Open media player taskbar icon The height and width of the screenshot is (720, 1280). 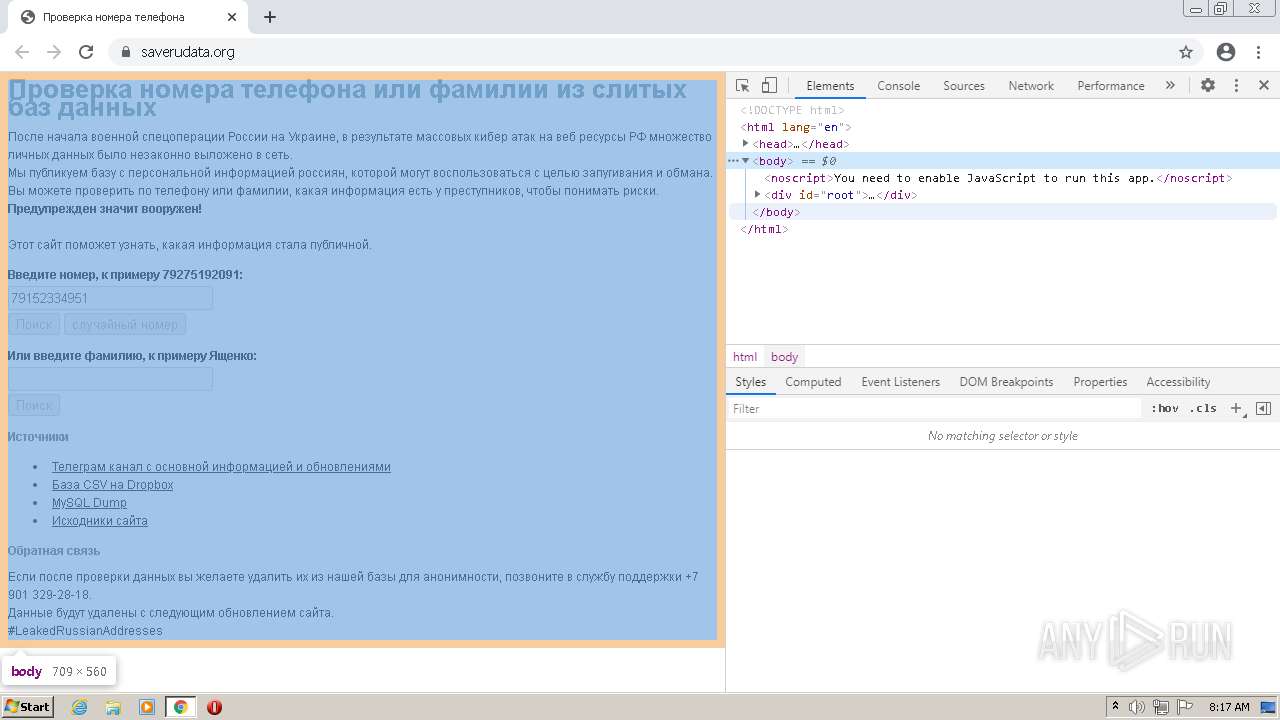[x=147, y=707]
